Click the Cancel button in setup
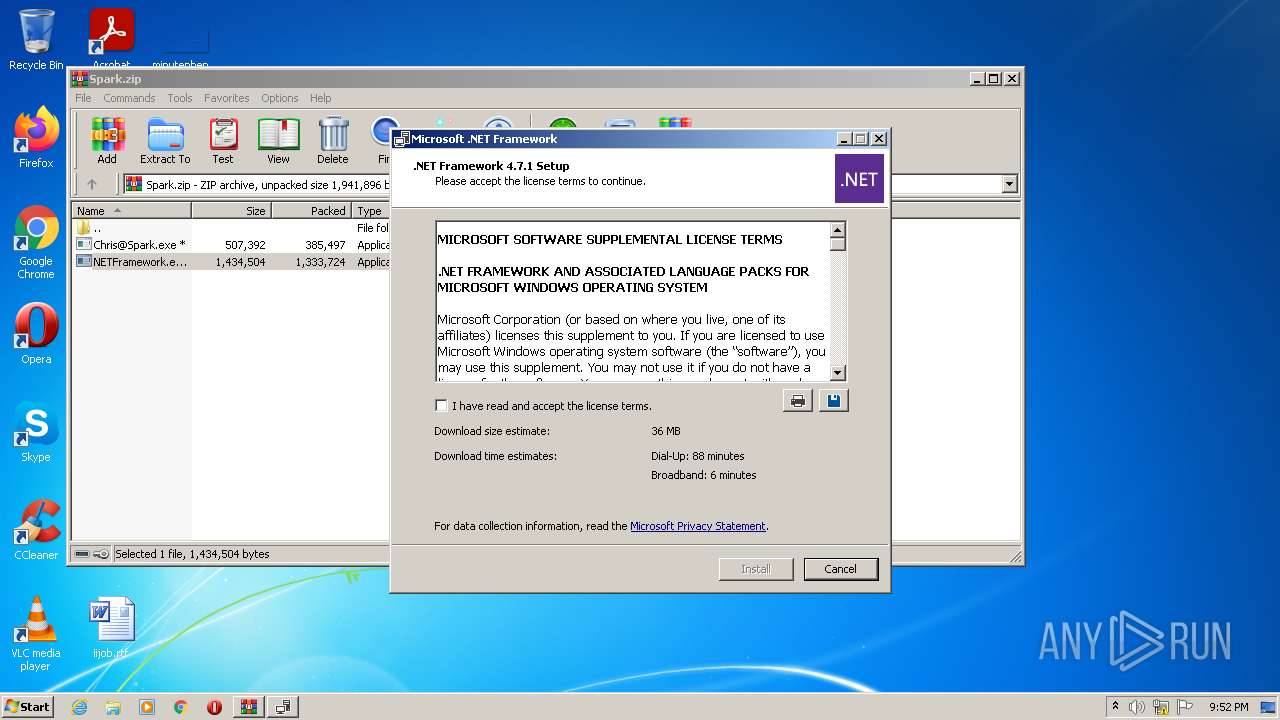Screen dimensions: 1280x720 click(x=840, y=569)
